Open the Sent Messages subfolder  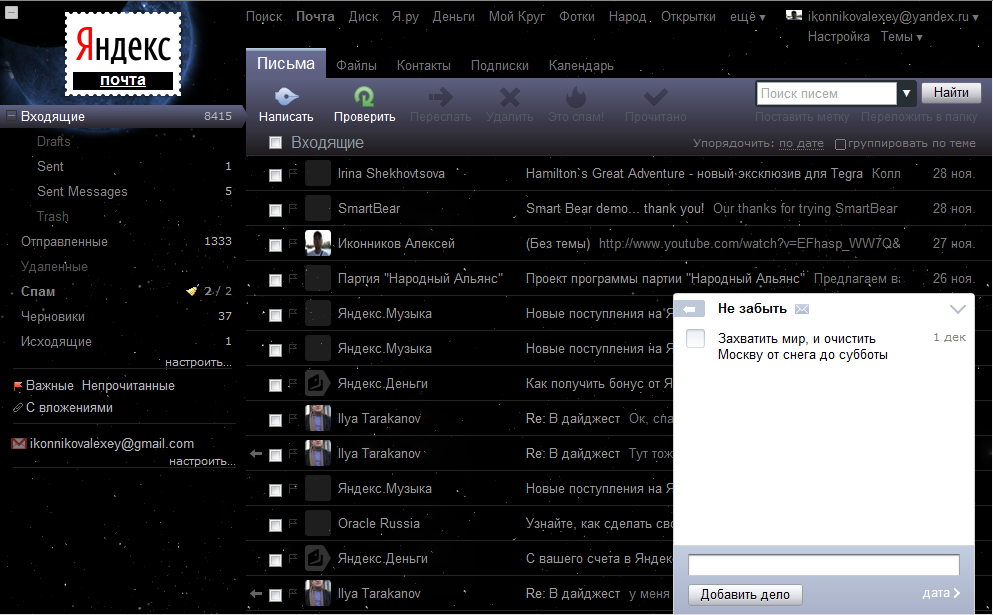coord(82,191)
